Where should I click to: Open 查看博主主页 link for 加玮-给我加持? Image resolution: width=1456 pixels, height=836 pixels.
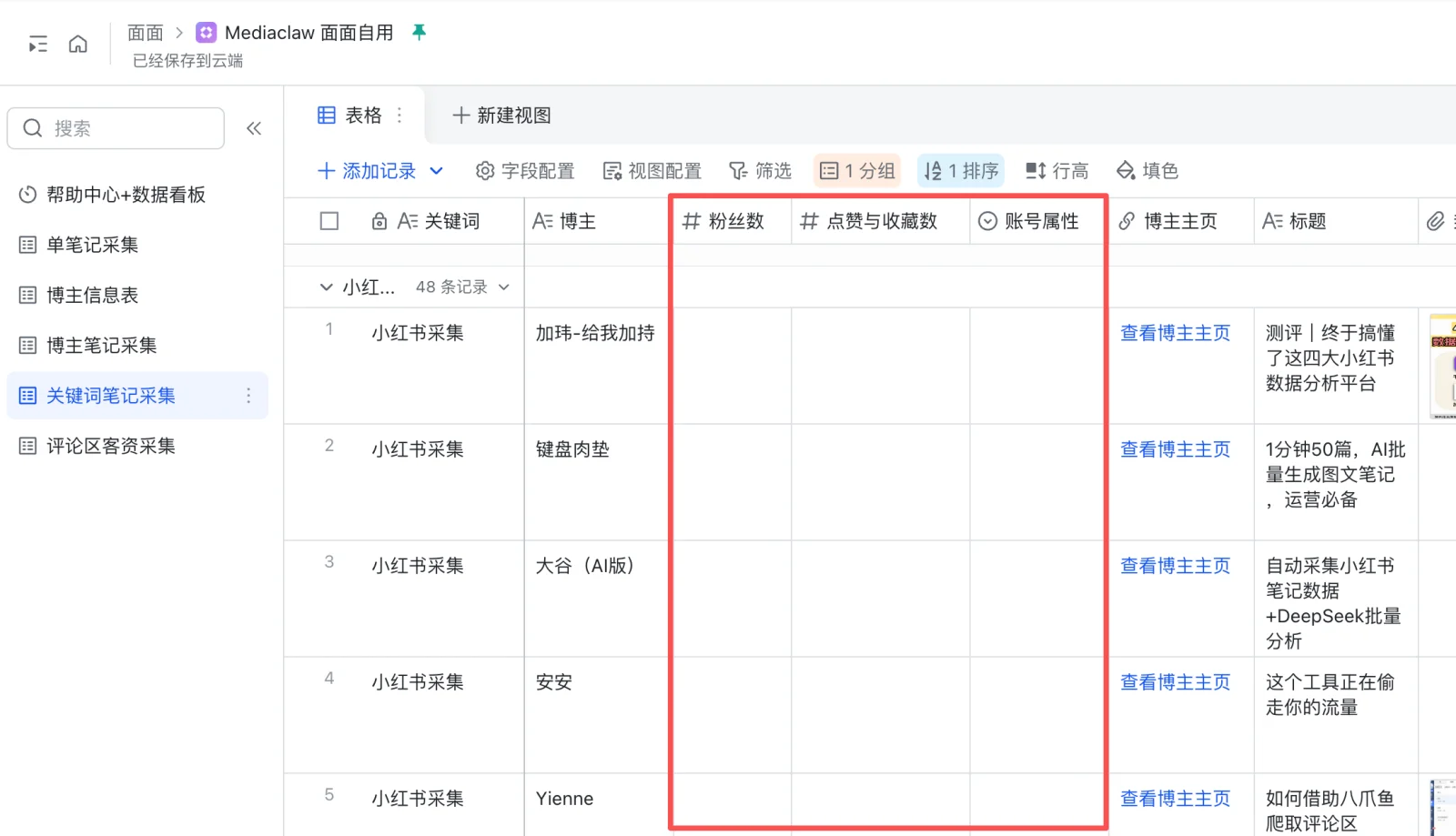[1175, 333]
